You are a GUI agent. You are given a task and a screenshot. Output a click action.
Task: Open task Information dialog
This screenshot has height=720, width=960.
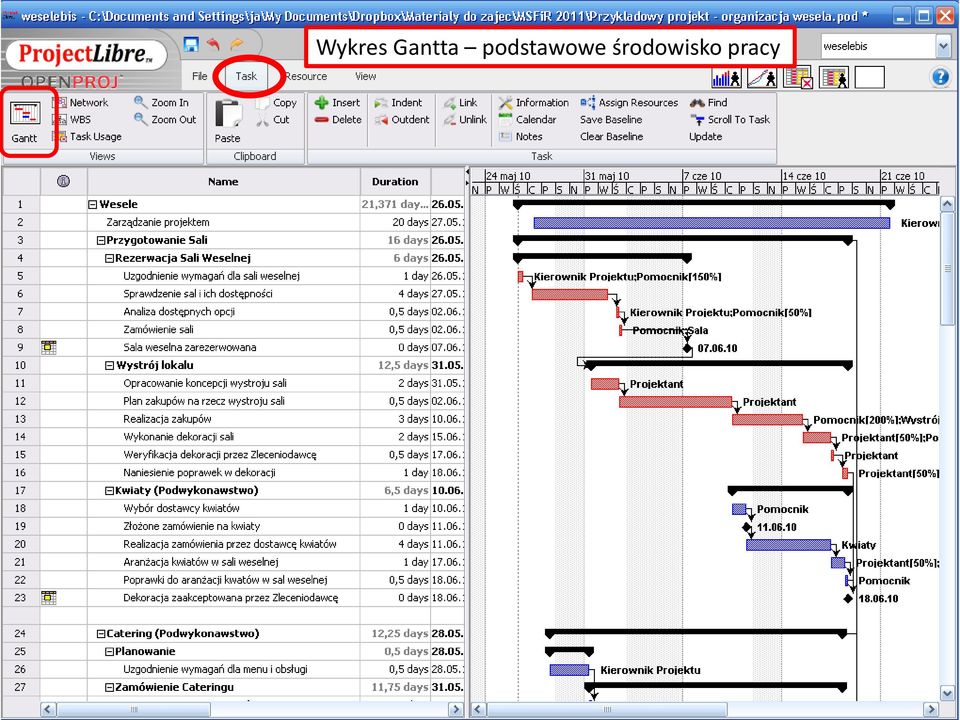tap(533, 103)
